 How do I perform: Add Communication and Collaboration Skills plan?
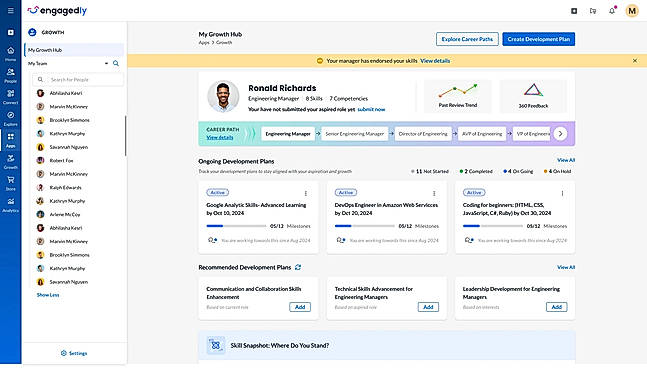pos(300,307)
